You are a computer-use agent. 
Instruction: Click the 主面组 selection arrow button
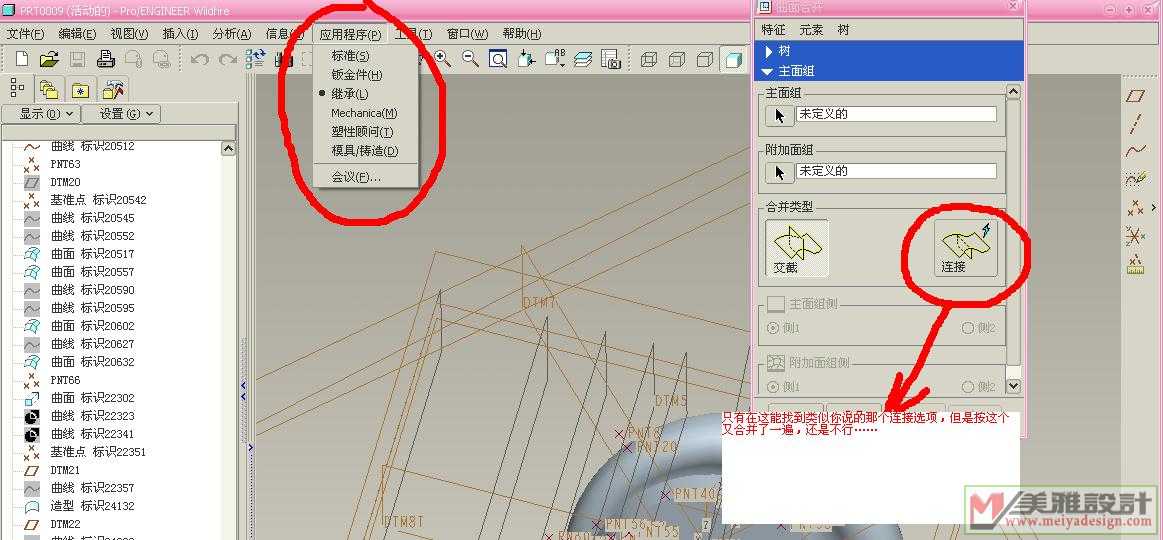(x=779, y=116)
